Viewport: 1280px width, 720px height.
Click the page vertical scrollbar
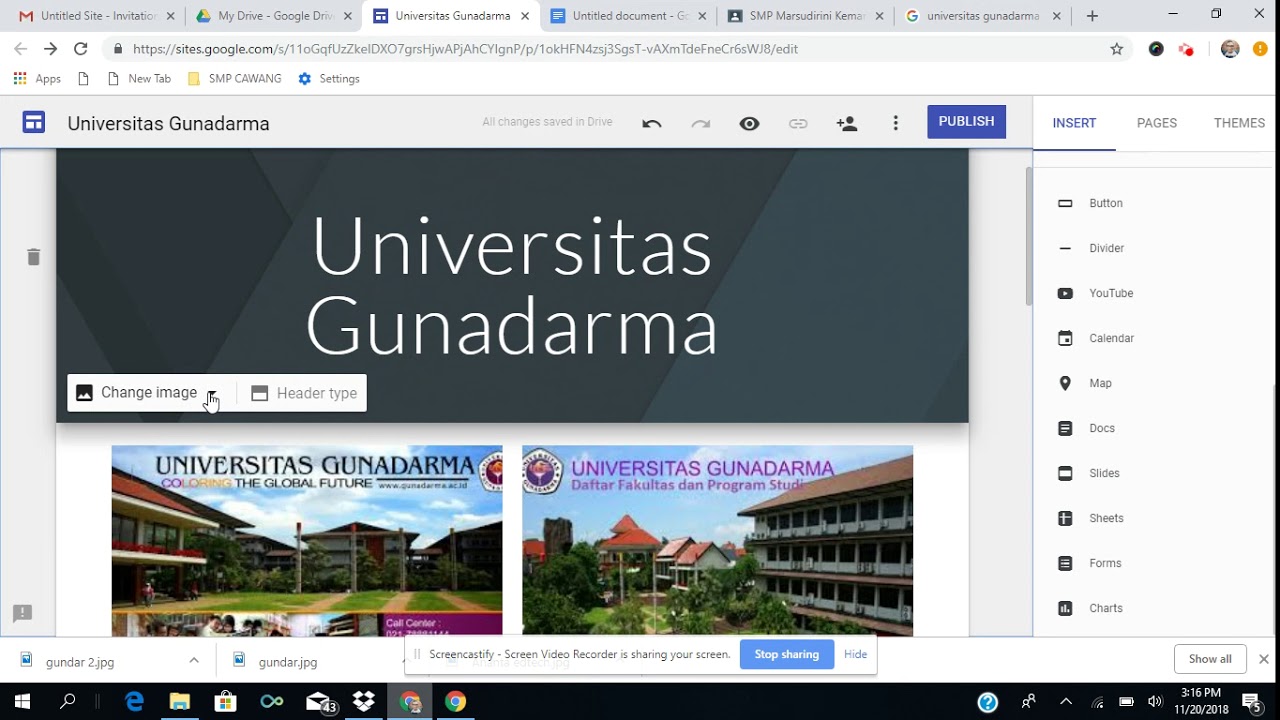(1028, 236)
